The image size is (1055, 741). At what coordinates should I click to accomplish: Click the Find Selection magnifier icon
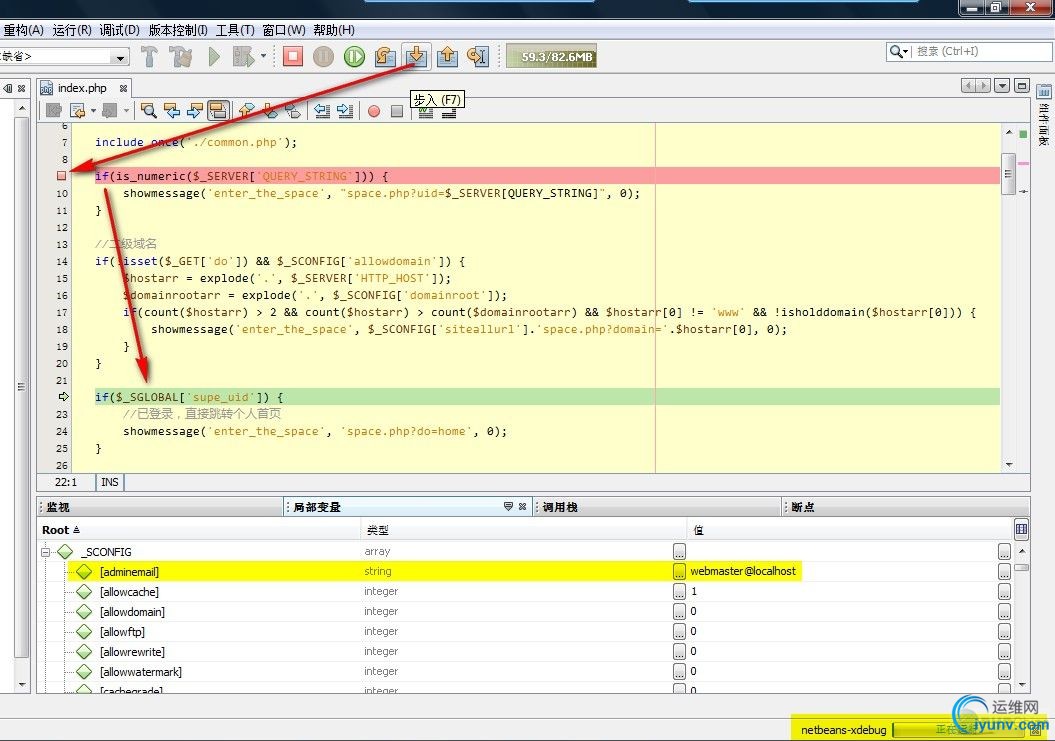click(149, 111)
